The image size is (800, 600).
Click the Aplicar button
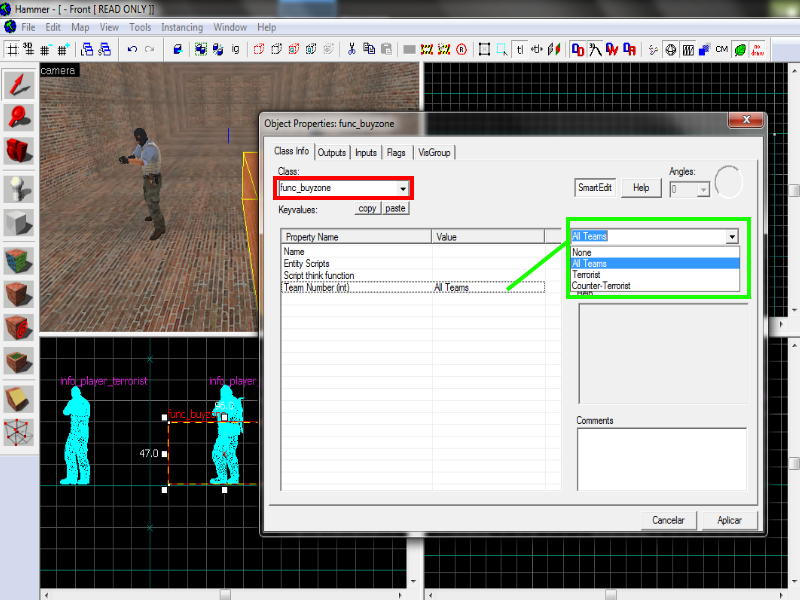pyautogui.click(x=730, y=520)
